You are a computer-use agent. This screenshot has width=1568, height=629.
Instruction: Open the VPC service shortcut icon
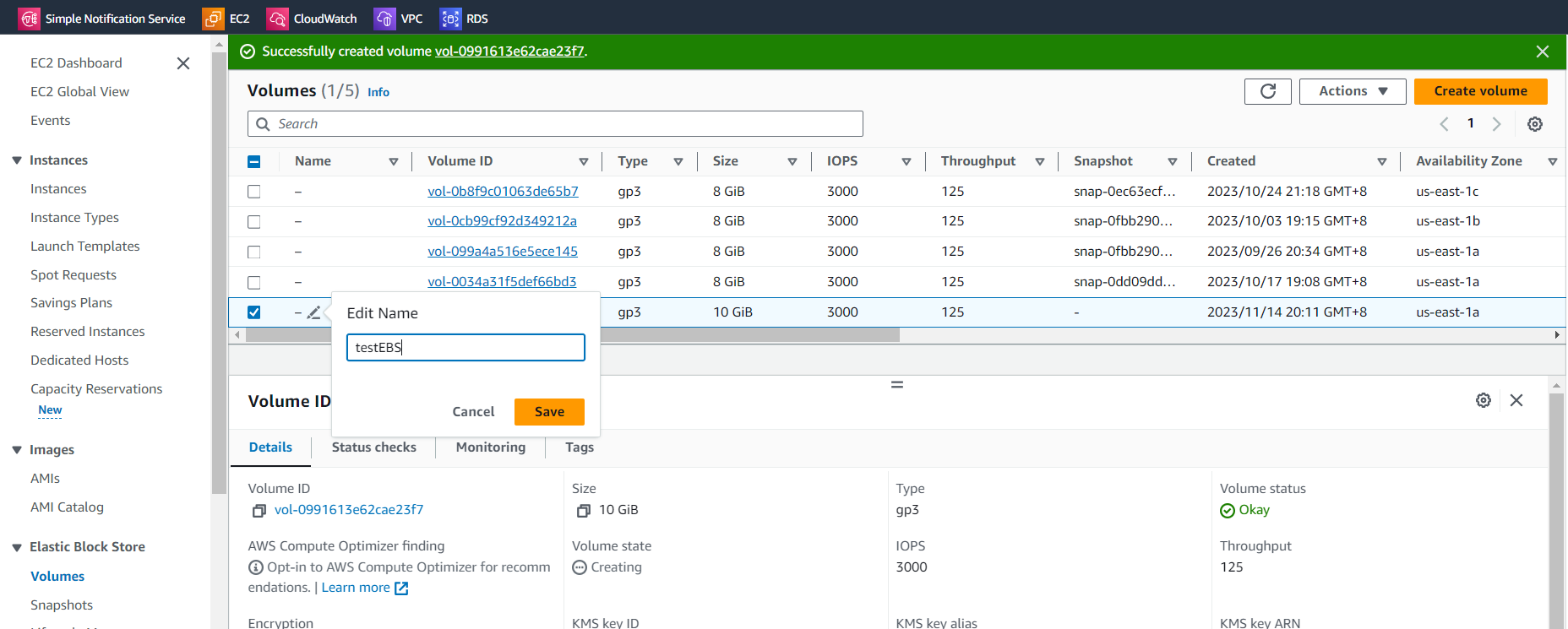point(384,19)
